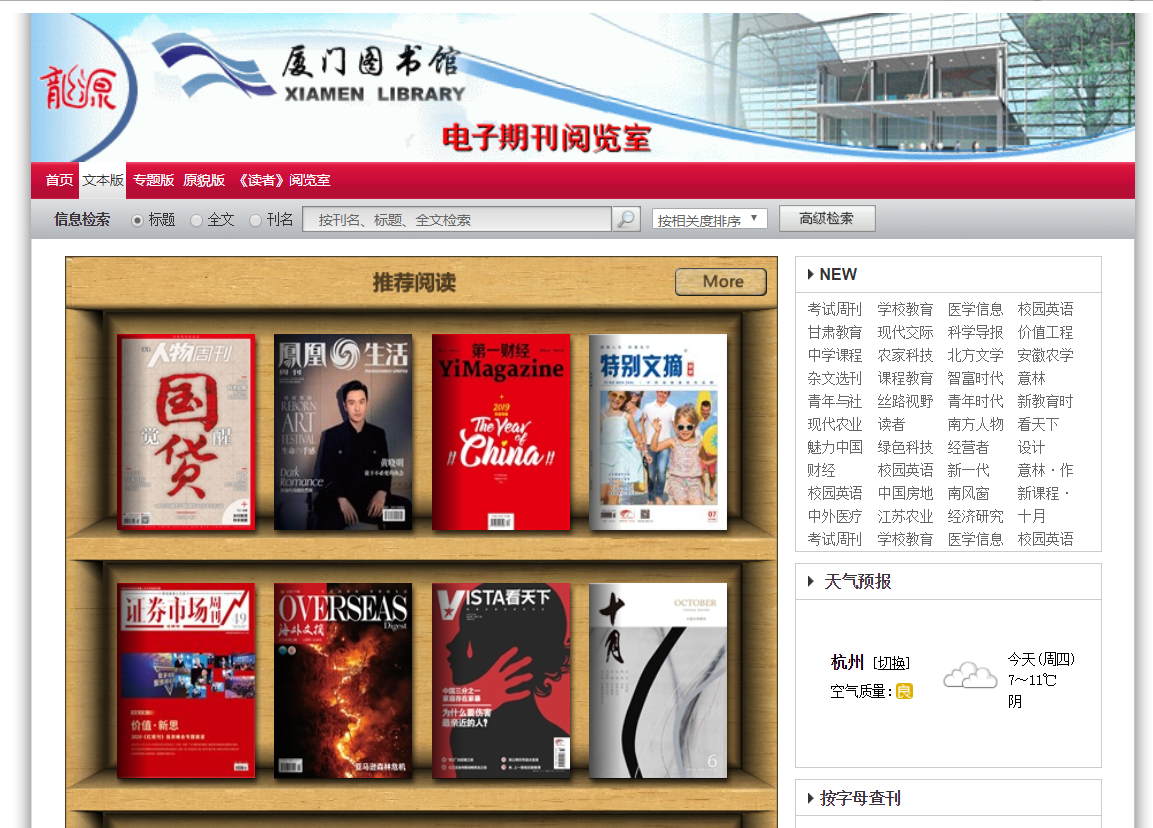
Task: Click the 科学导报 link
Action: click(975, 332)
